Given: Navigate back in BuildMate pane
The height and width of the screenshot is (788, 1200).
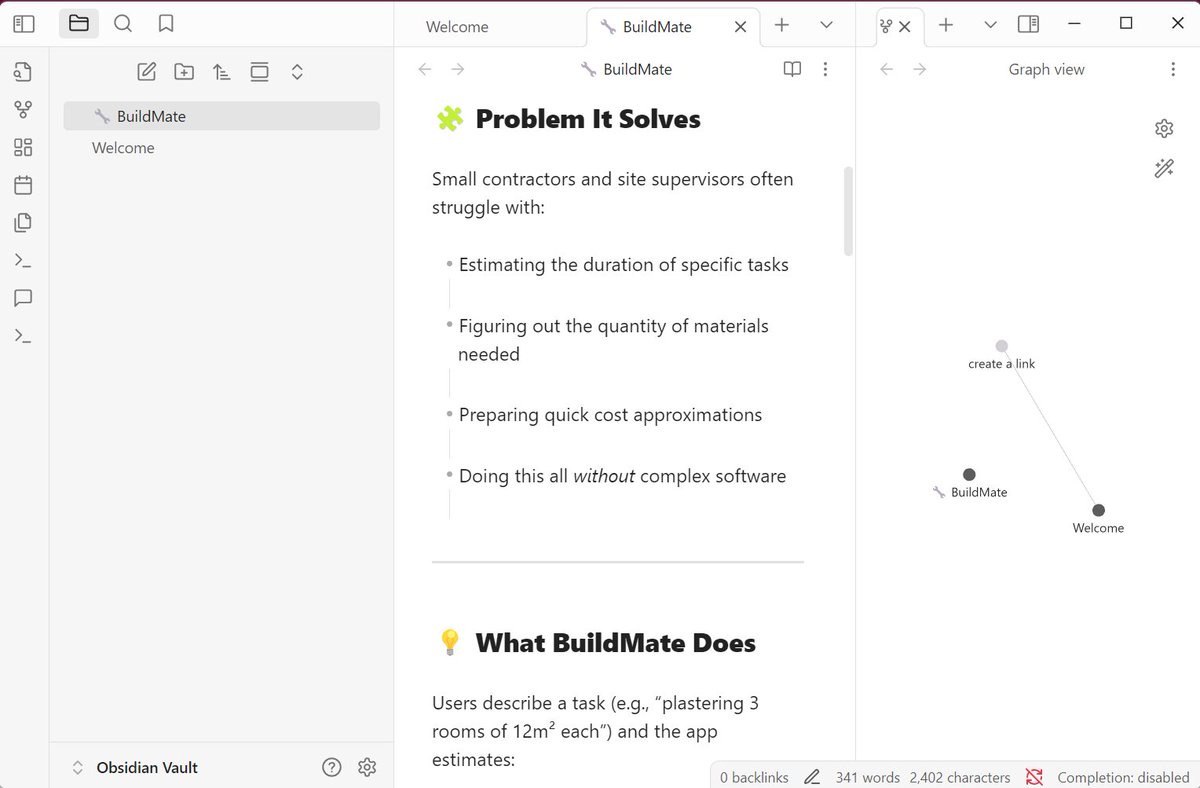Looking at the screenshot, I should coord(424,69).
